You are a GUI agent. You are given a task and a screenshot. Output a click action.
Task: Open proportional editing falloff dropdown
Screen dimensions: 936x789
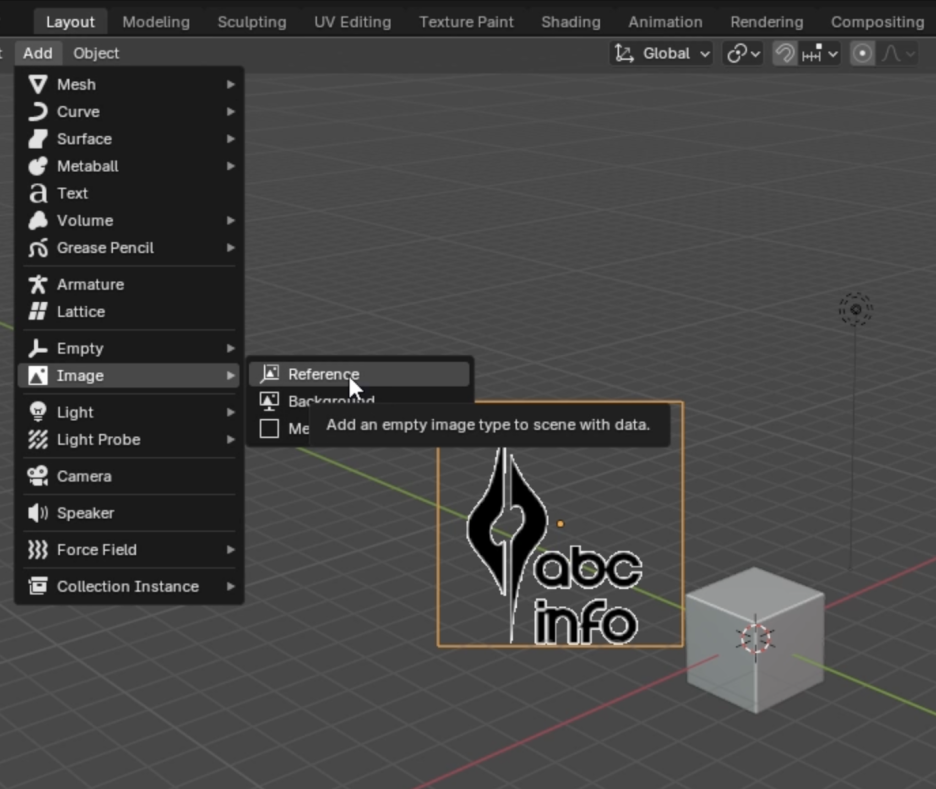898,54
